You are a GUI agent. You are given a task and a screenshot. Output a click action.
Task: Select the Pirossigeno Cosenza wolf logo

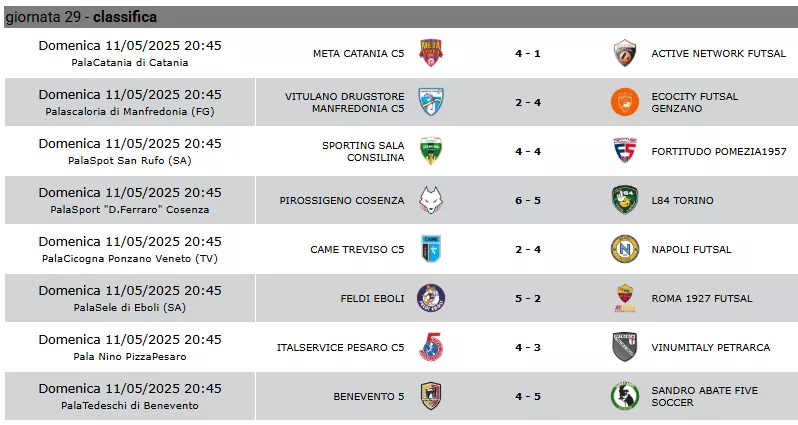point(431,200)
